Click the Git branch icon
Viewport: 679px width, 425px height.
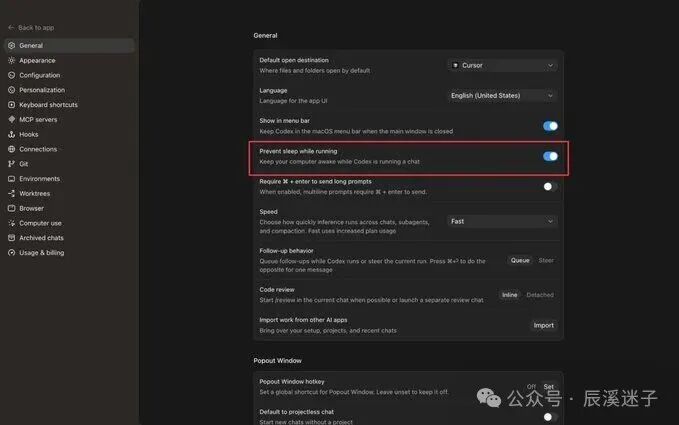click(12, 164)
